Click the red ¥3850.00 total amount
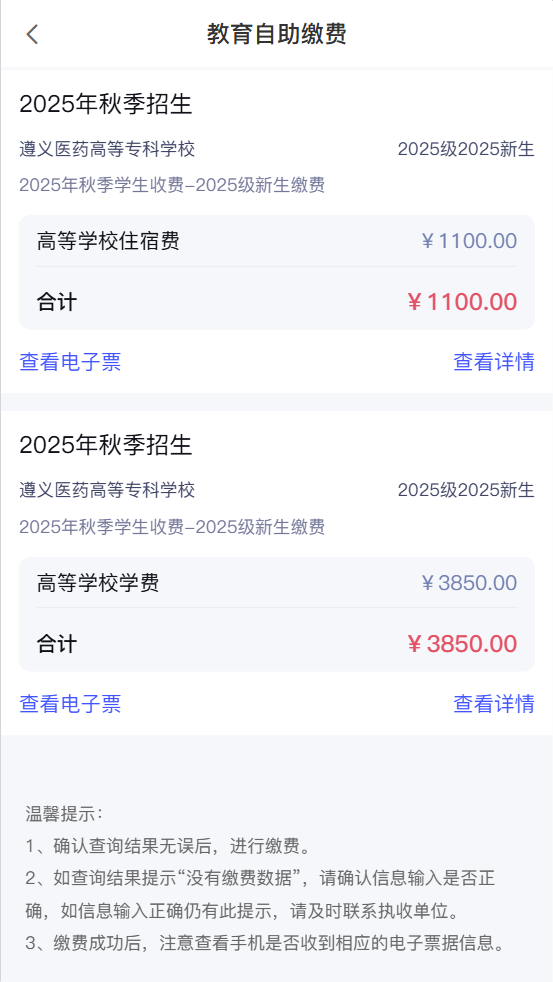Image resolution: width=553 pixels, height=982 pixels. point(462,644)
